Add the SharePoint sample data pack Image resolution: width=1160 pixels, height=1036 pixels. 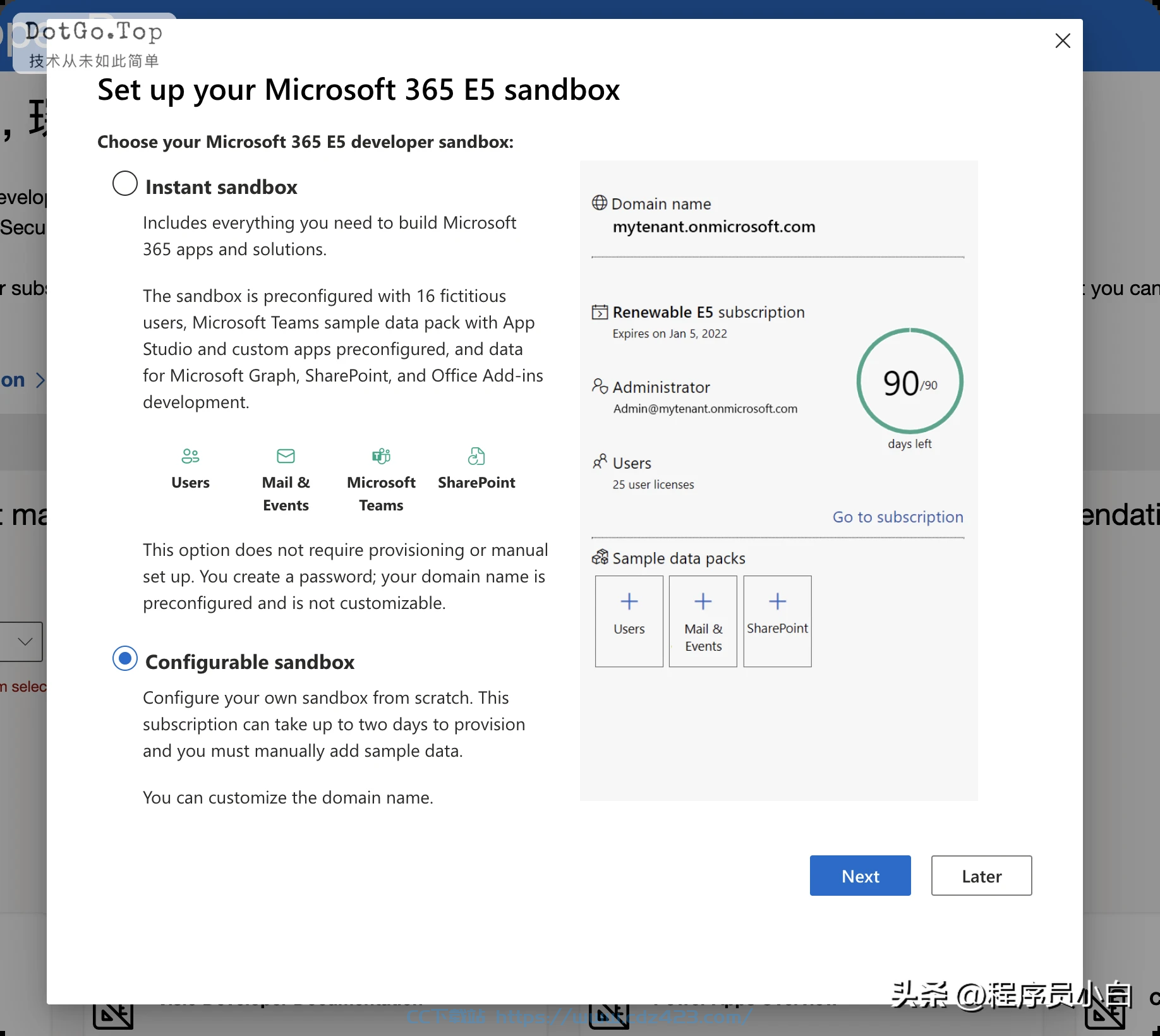[x=778, y=621]
